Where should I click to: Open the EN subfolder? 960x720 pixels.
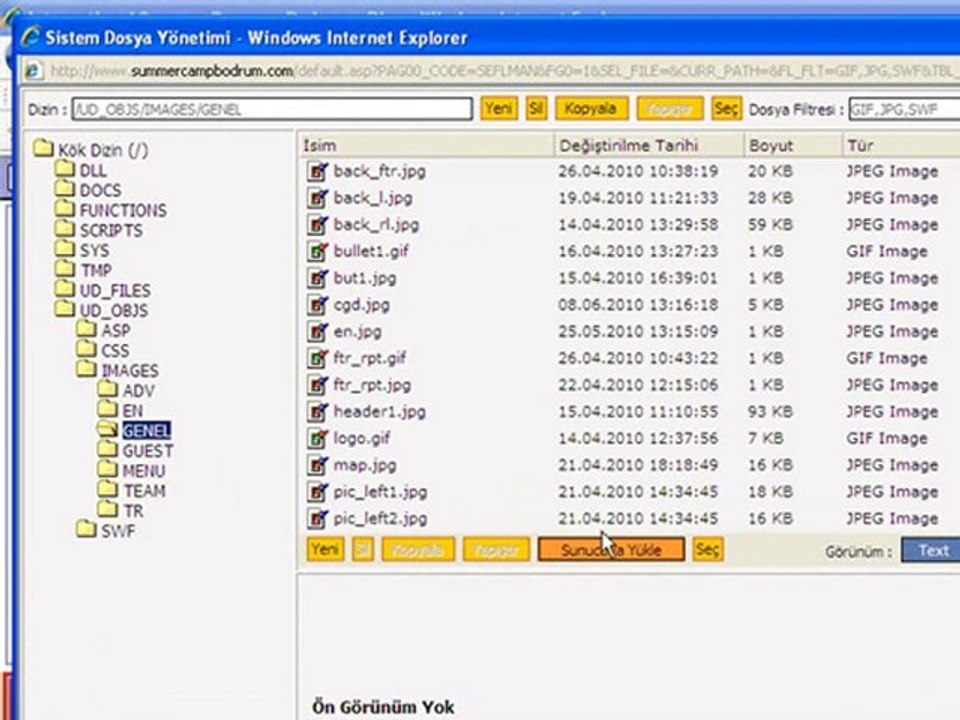[x=133, y=411]
